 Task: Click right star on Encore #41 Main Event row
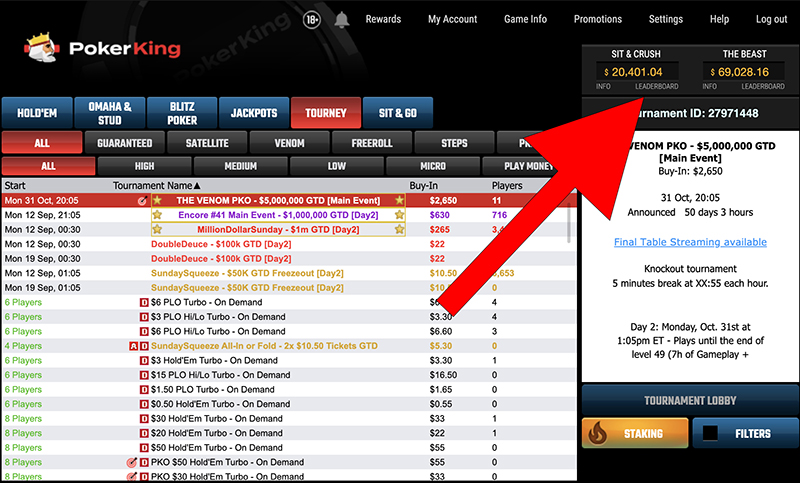point(399,215)
